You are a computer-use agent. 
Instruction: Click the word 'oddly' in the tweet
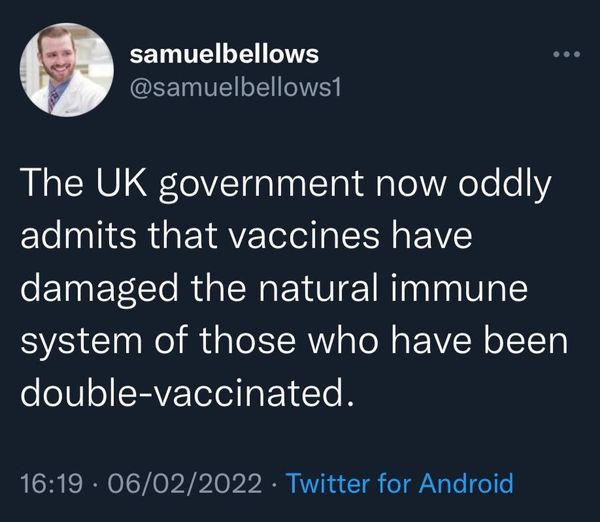504,185
